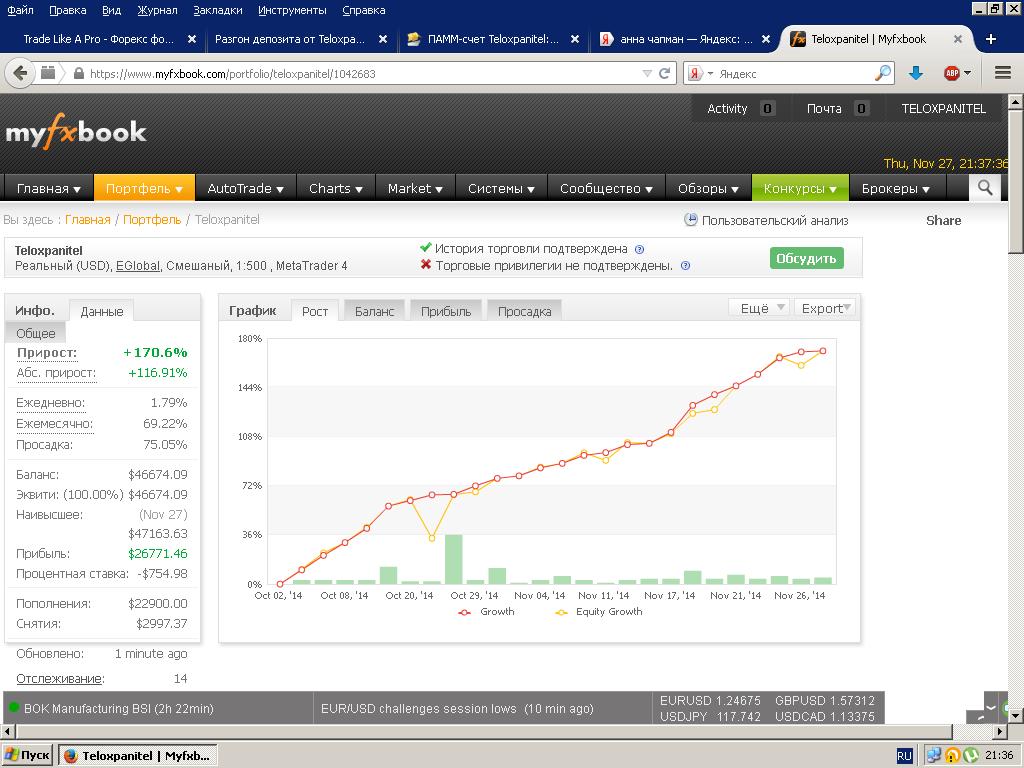This screenshot has width=1024, height=768.
Task: Open the Firefox hamburger menu
Action: [1003, 73]
